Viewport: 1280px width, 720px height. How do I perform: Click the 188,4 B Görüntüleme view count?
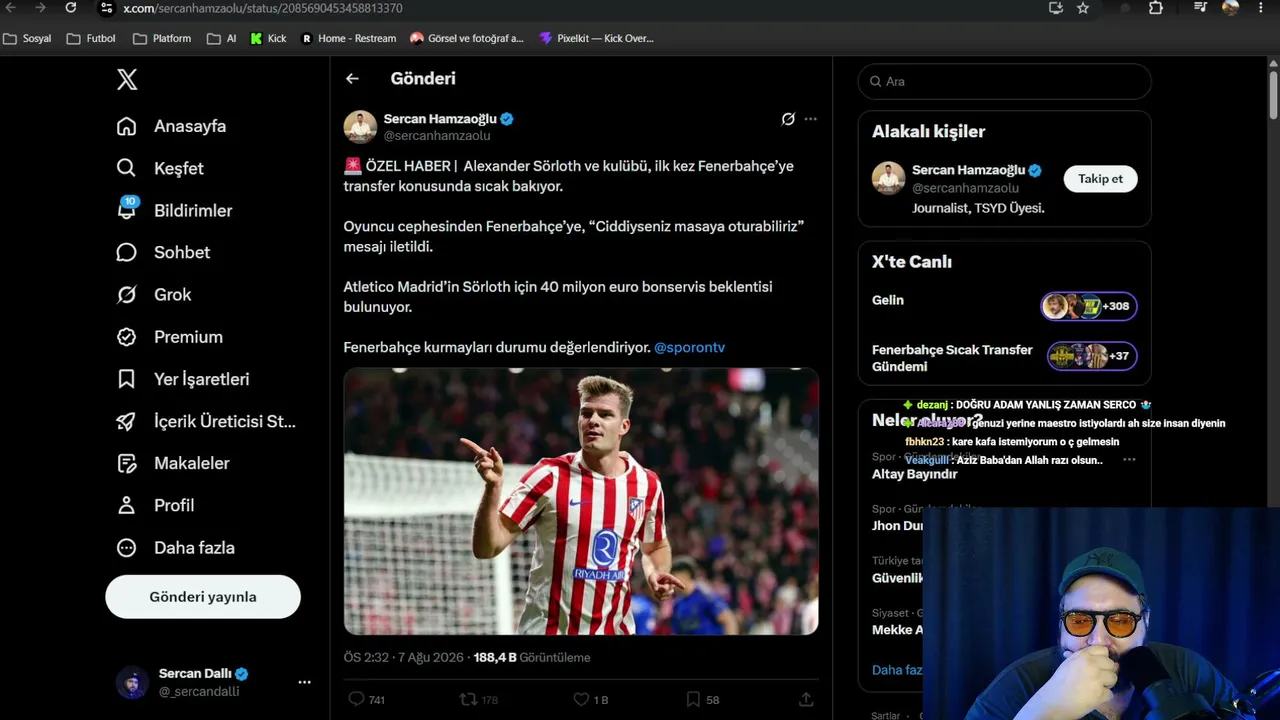click(x=532, y=657)
